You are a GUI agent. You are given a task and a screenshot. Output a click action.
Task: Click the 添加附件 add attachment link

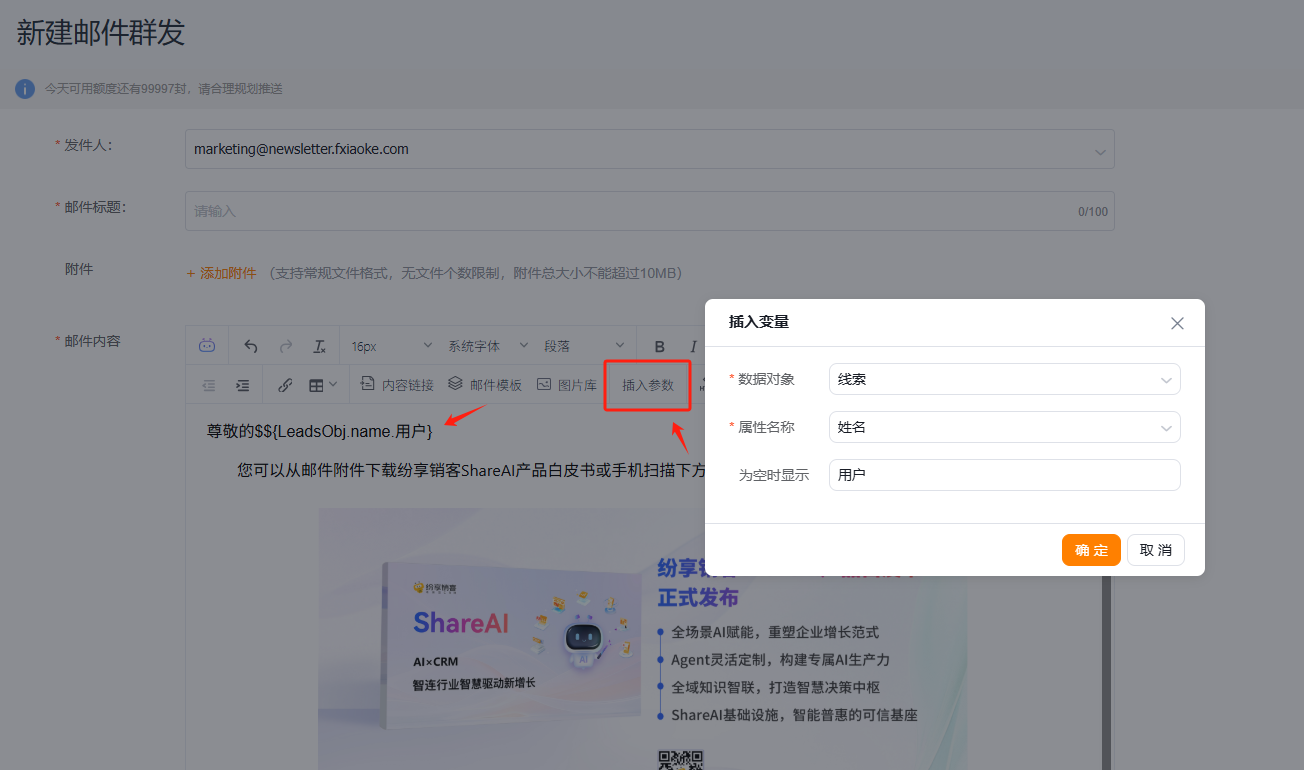pyautogui.click(x=222, y=273)
